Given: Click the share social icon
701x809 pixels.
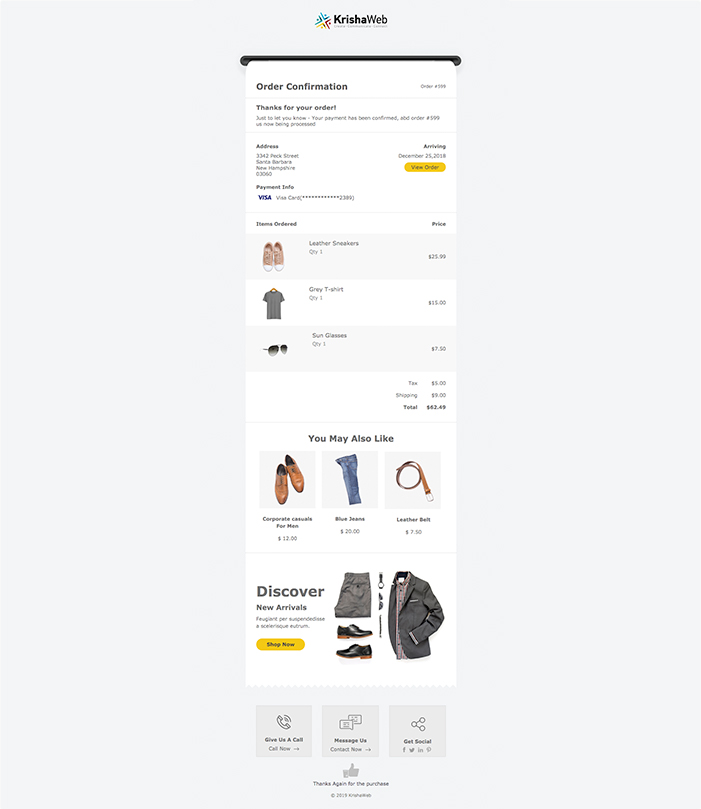Looking at the screenshot, I should (x=418, y=724).
